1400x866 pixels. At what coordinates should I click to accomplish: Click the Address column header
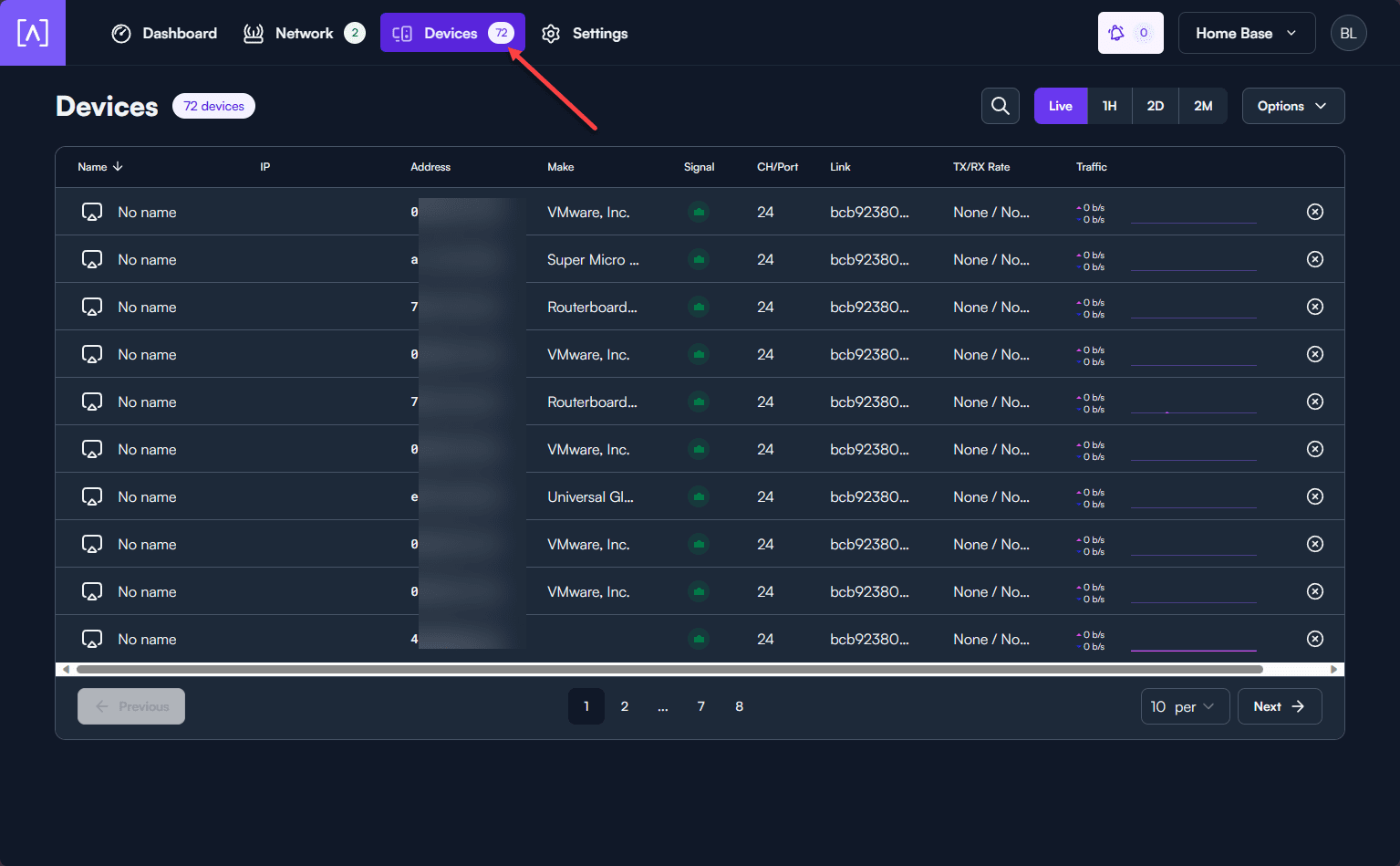pyautogui.click(x=430, y=167)
